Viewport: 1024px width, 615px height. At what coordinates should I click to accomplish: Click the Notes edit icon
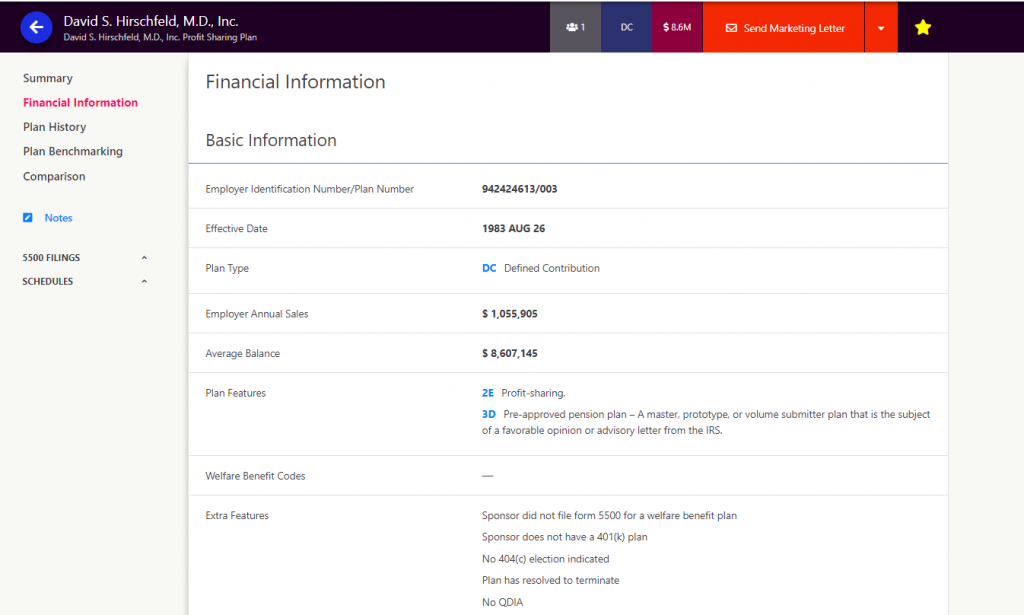coord(28,218)
